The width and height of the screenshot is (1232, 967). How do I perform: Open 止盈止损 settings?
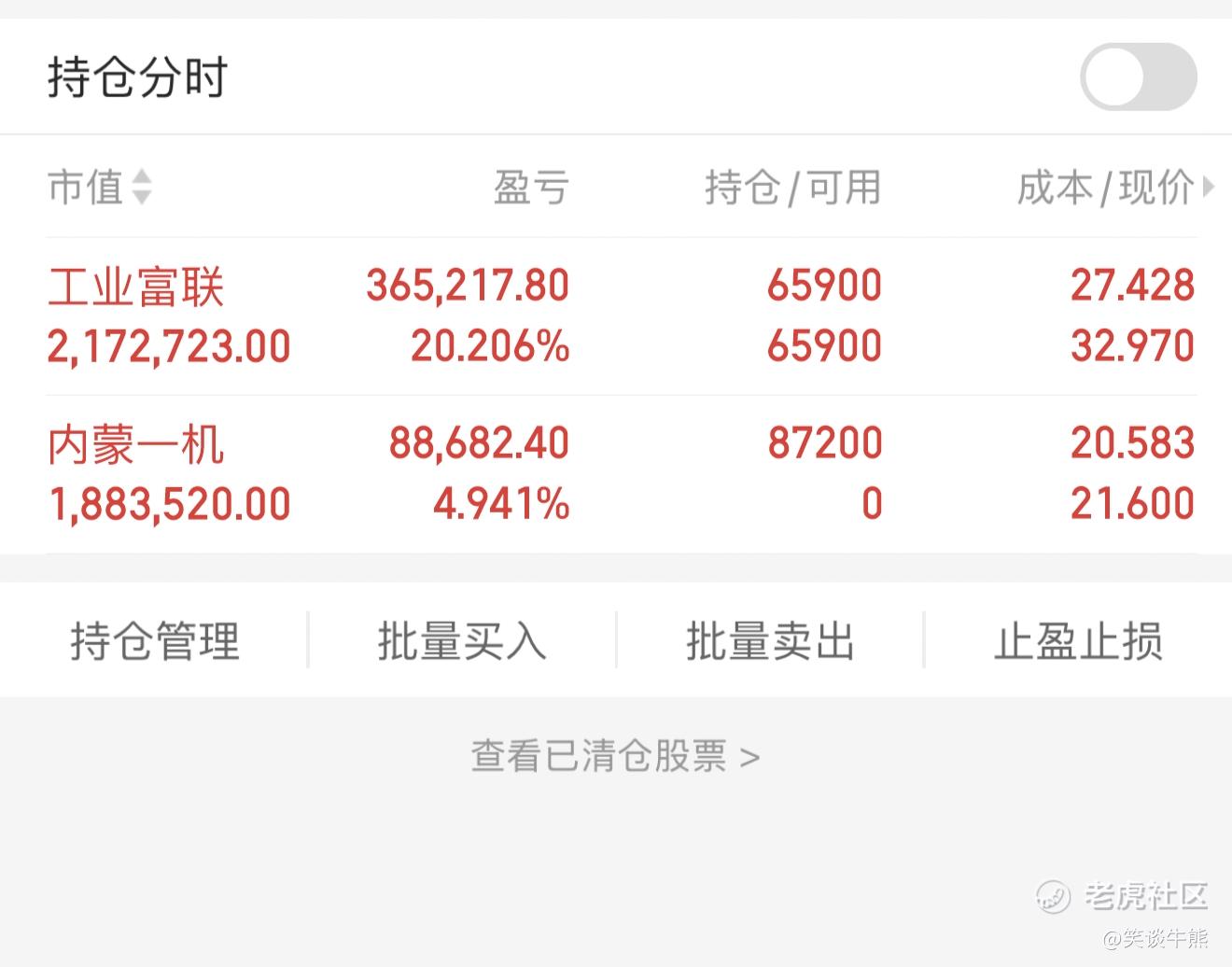click(1078, 641)
